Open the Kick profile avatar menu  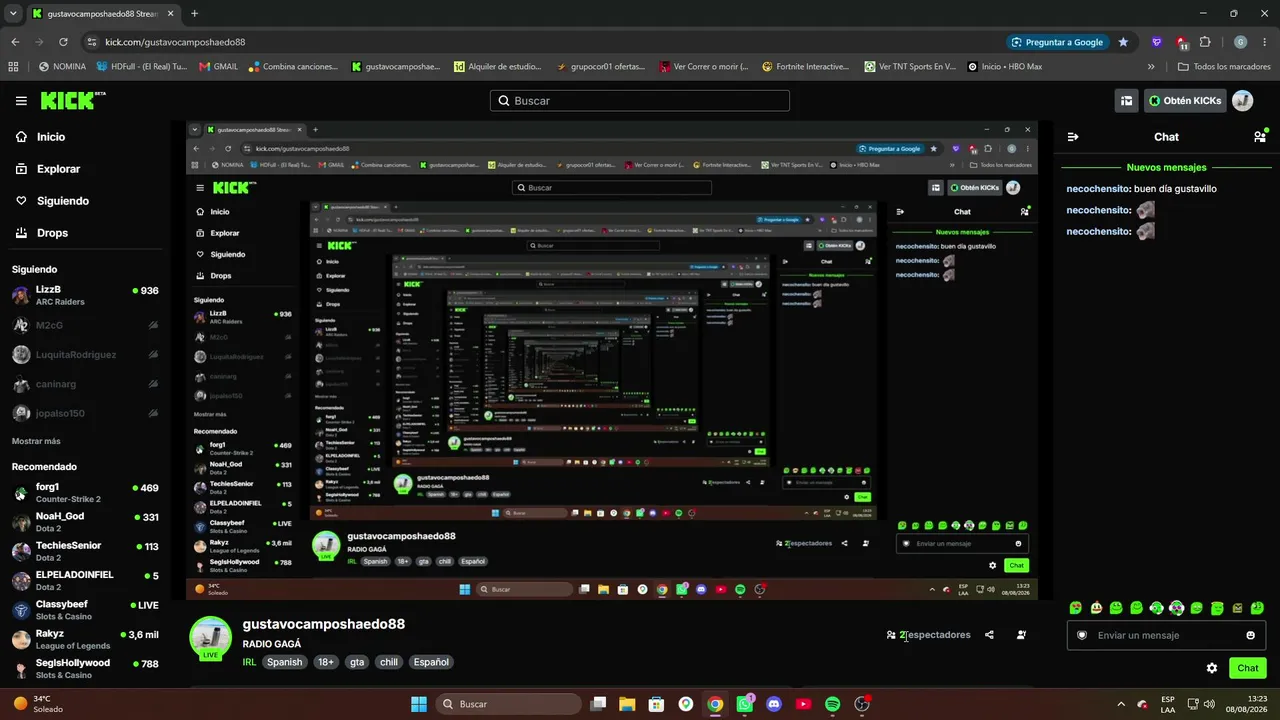click(x=1243, y=101)
